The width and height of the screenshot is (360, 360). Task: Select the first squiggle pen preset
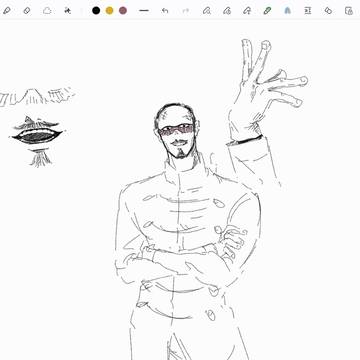coord(206,11)
